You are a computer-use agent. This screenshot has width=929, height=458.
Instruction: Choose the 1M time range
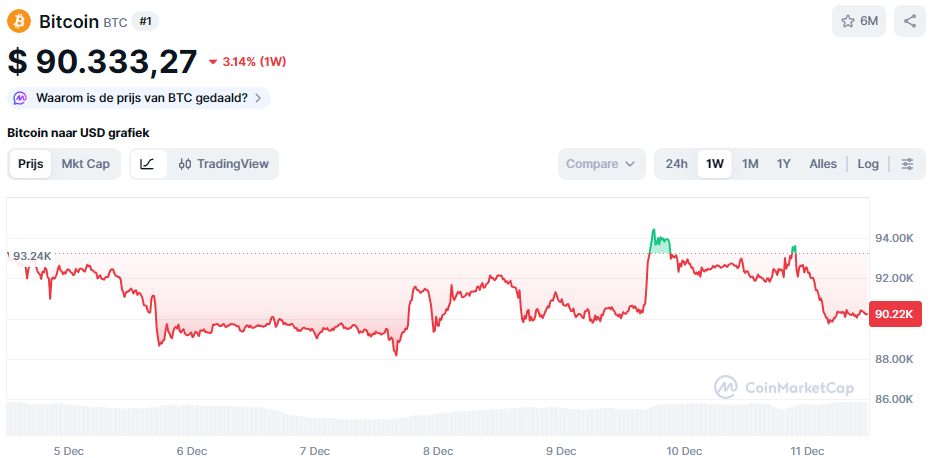[x=750, y=164]
